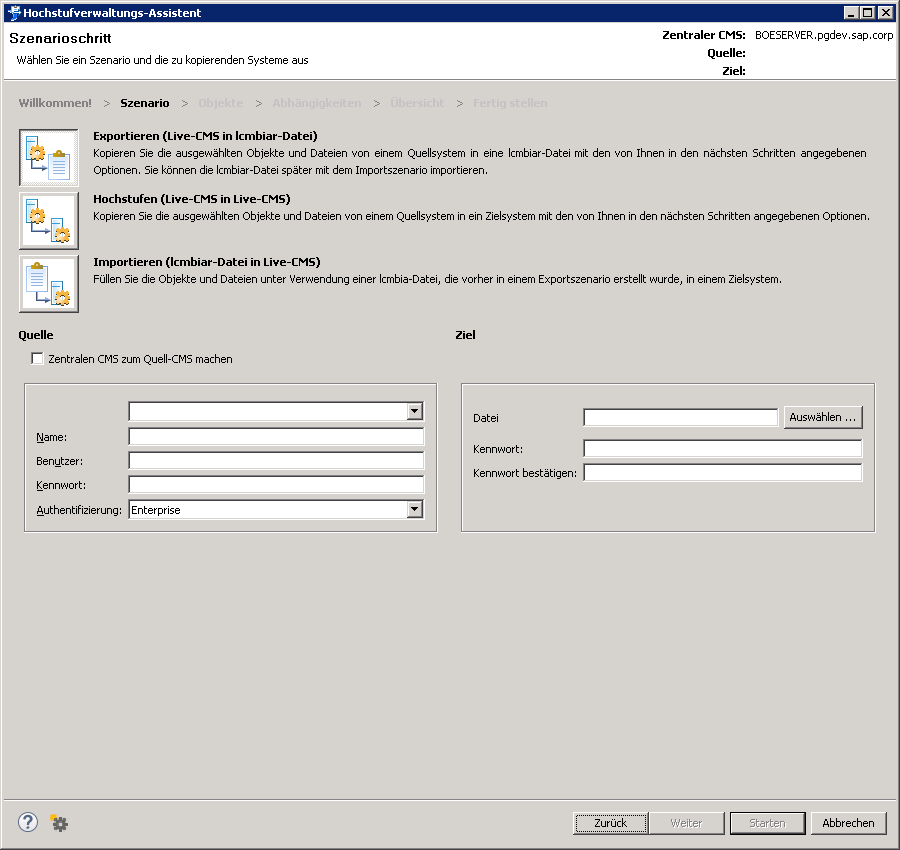Open help via question mark icon
Image resolution: width=900 pixels, height=850 pixels.
click(28, 823)
